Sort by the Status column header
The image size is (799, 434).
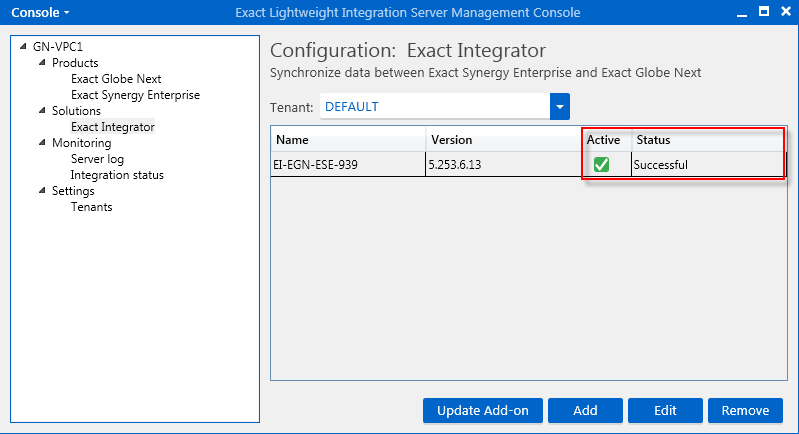point(709,140)
